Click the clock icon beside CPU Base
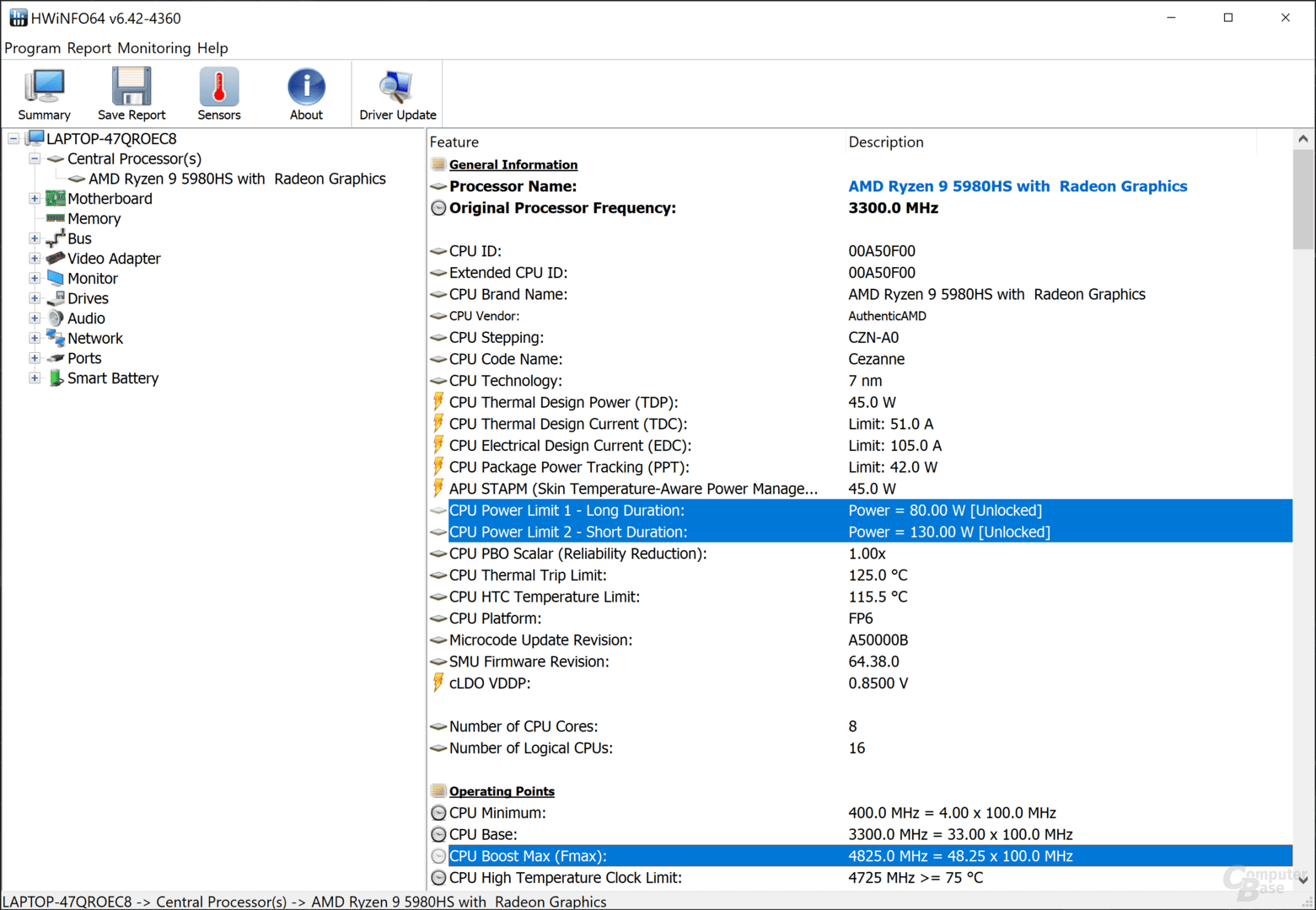This screenshot has width=1316, height=910. tap(438, 834)
